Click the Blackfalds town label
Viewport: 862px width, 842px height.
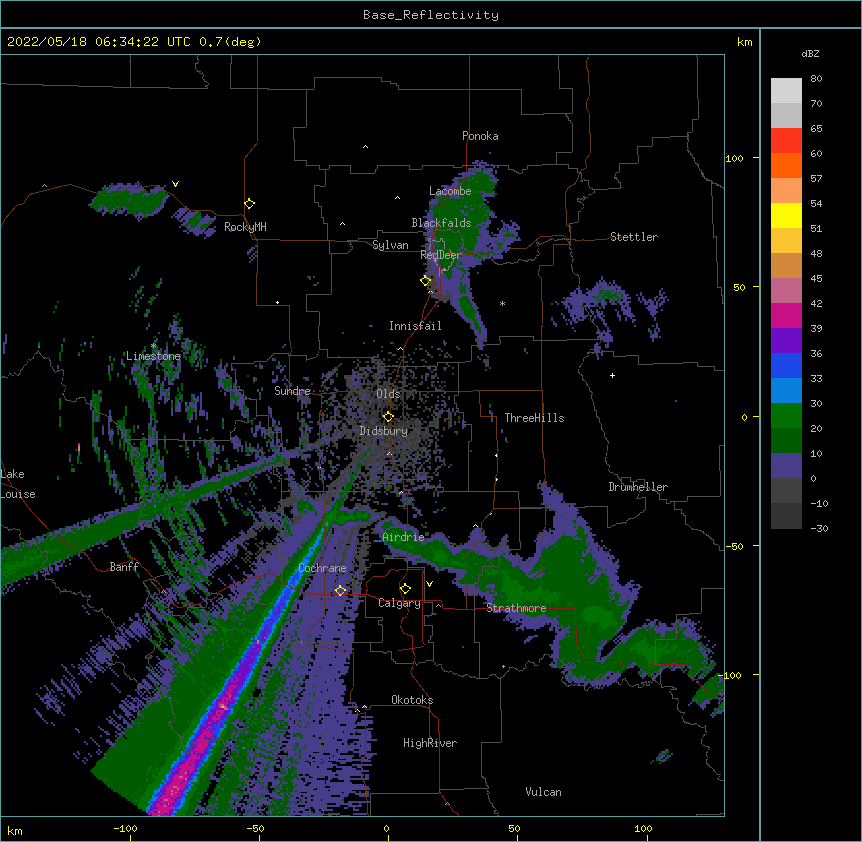(x=441, y=223)
